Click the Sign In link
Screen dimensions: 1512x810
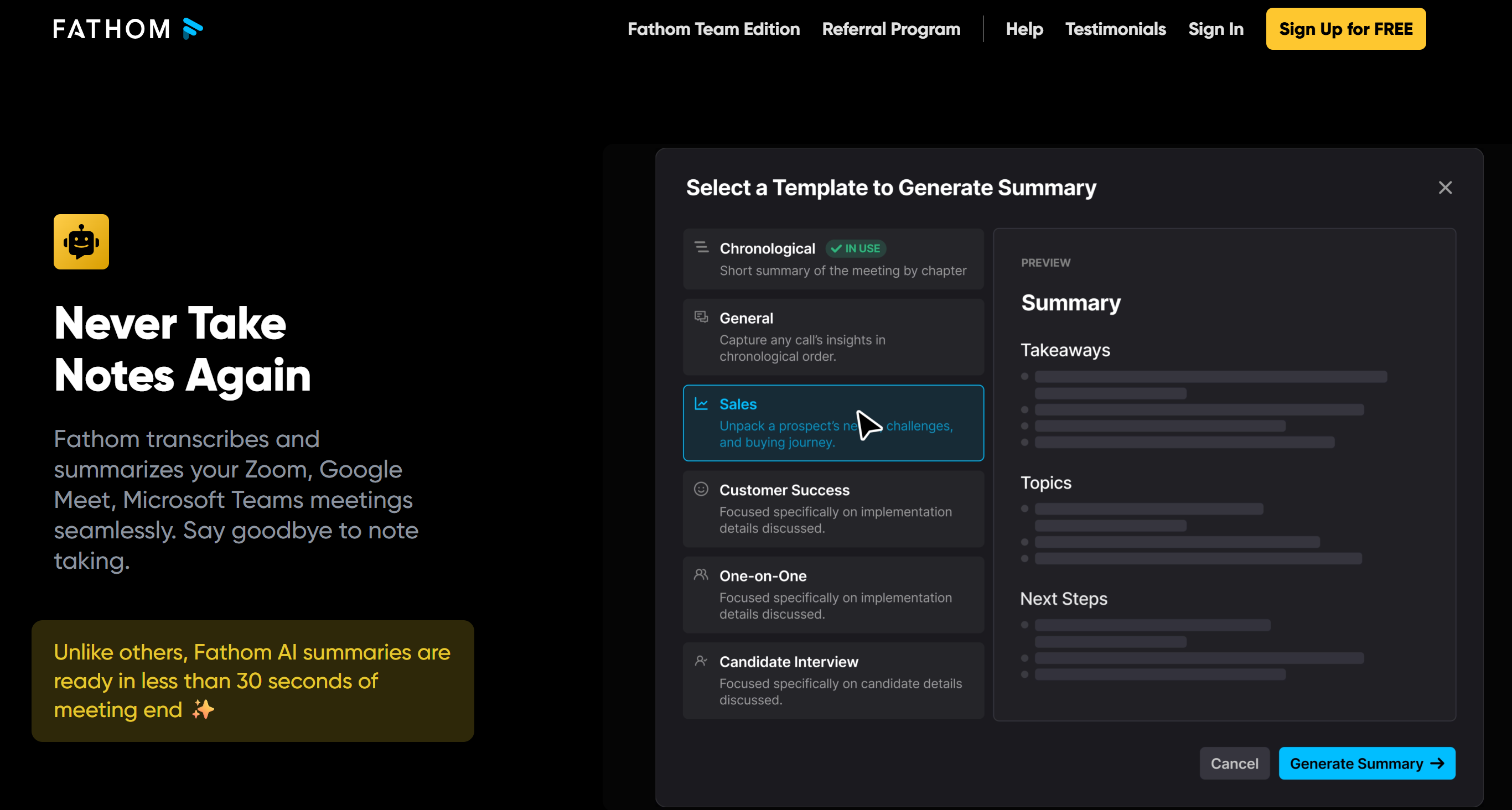pos(1215,29)
